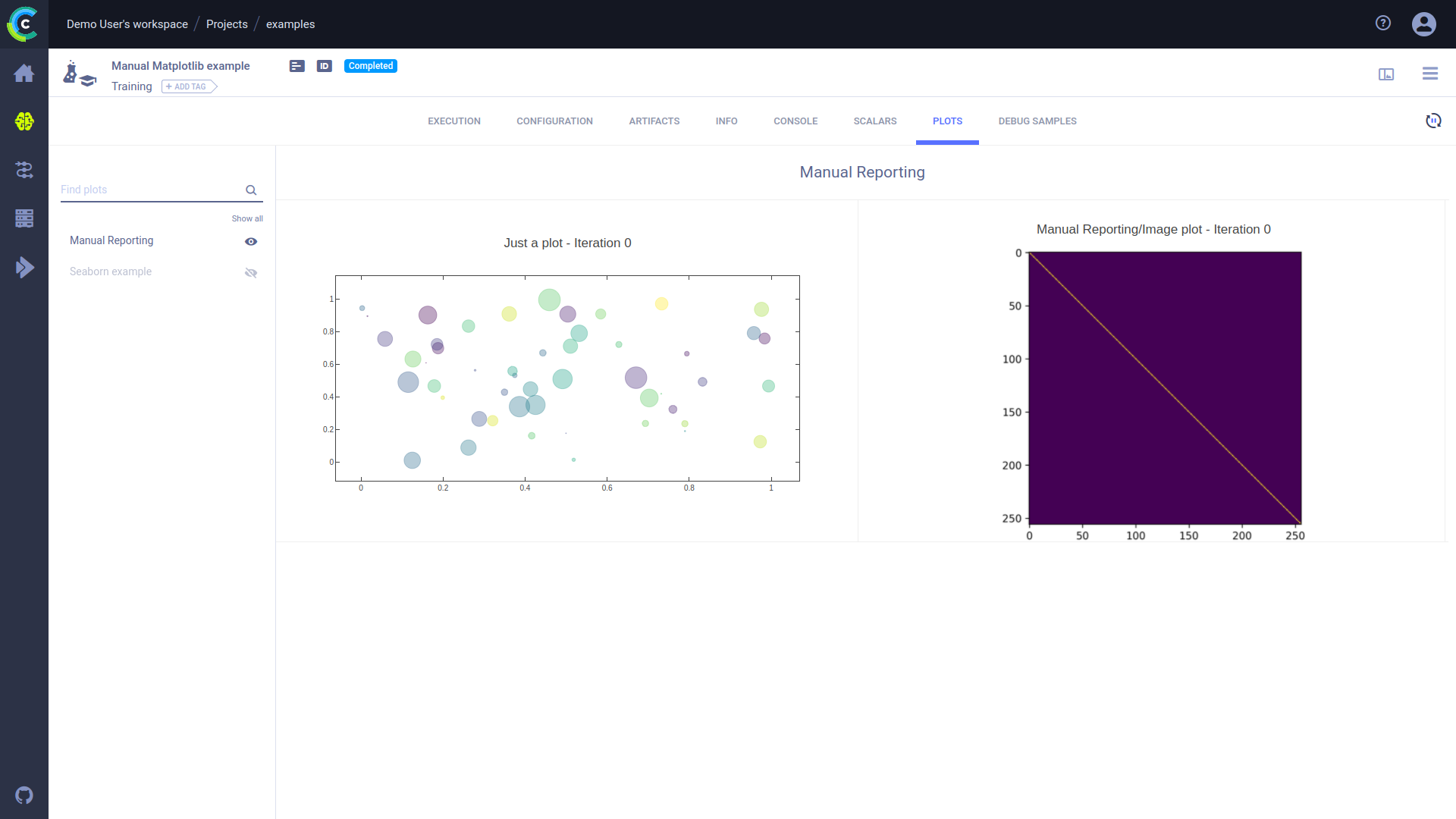This screenshot has width=1456, height=819.
Task: Click the ClearML logo icon
Action: pyautogui.click(x=24, y=24)
